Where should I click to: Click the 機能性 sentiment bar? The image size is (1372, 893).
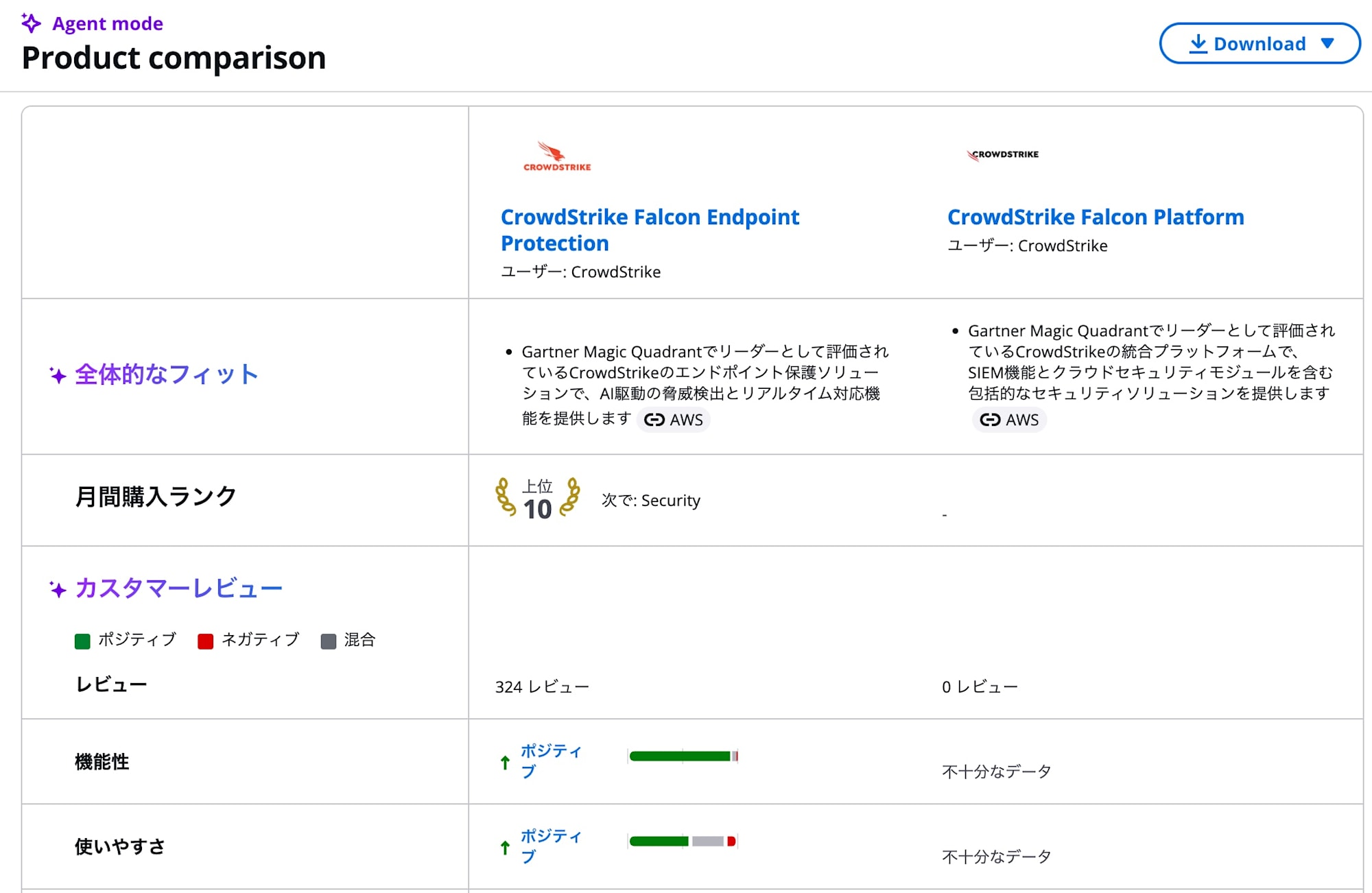pyautogui.click(x=683, y=757)
